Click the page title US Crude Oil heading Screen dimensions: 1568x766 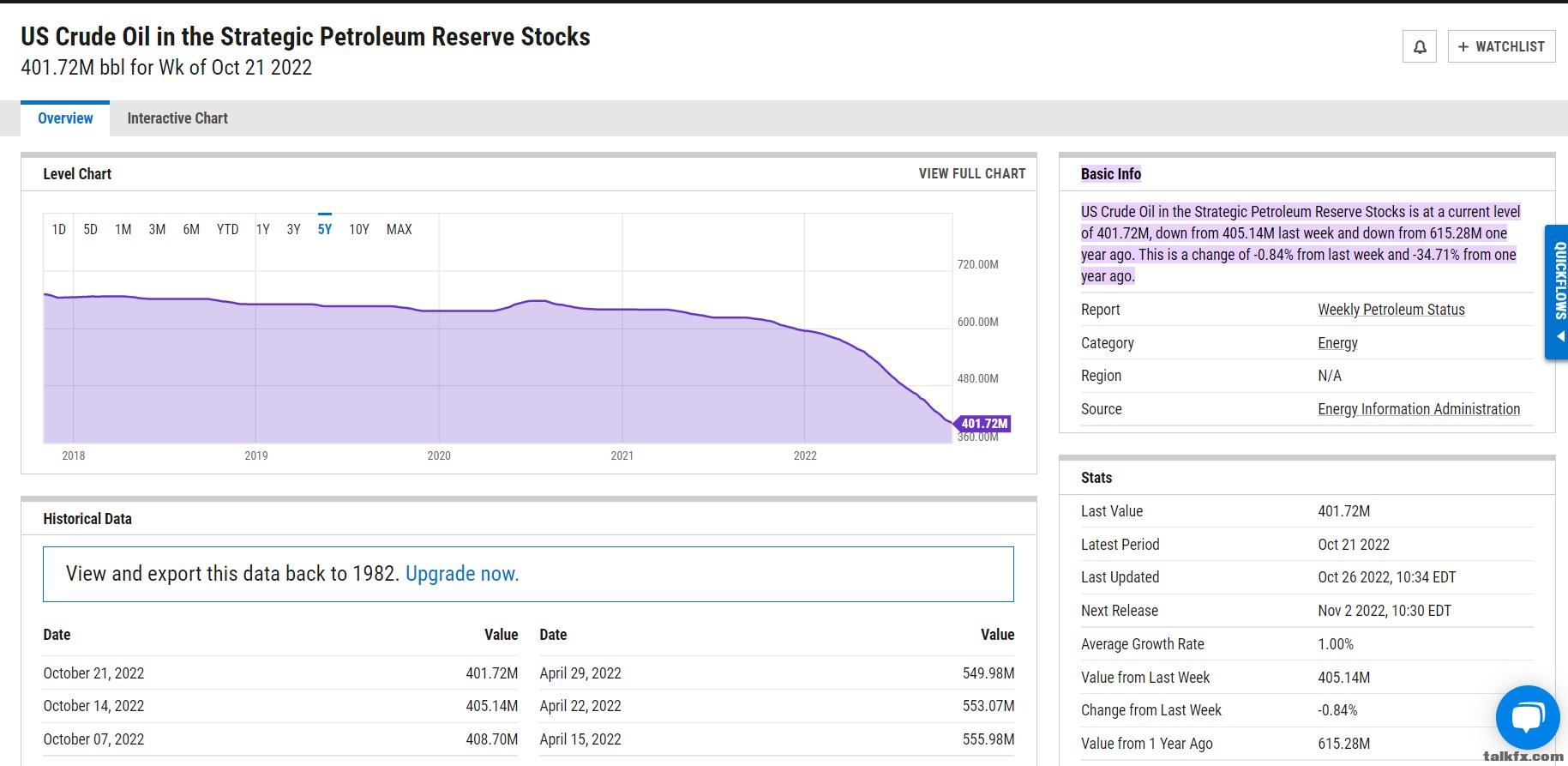(x=305, y=37)
